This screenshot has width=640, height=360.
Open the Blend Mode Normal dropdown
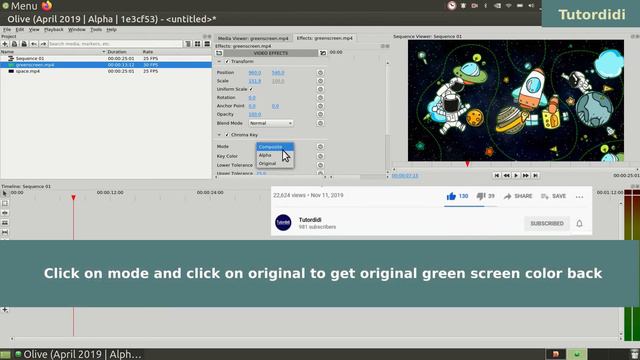(x=271, y=123)
